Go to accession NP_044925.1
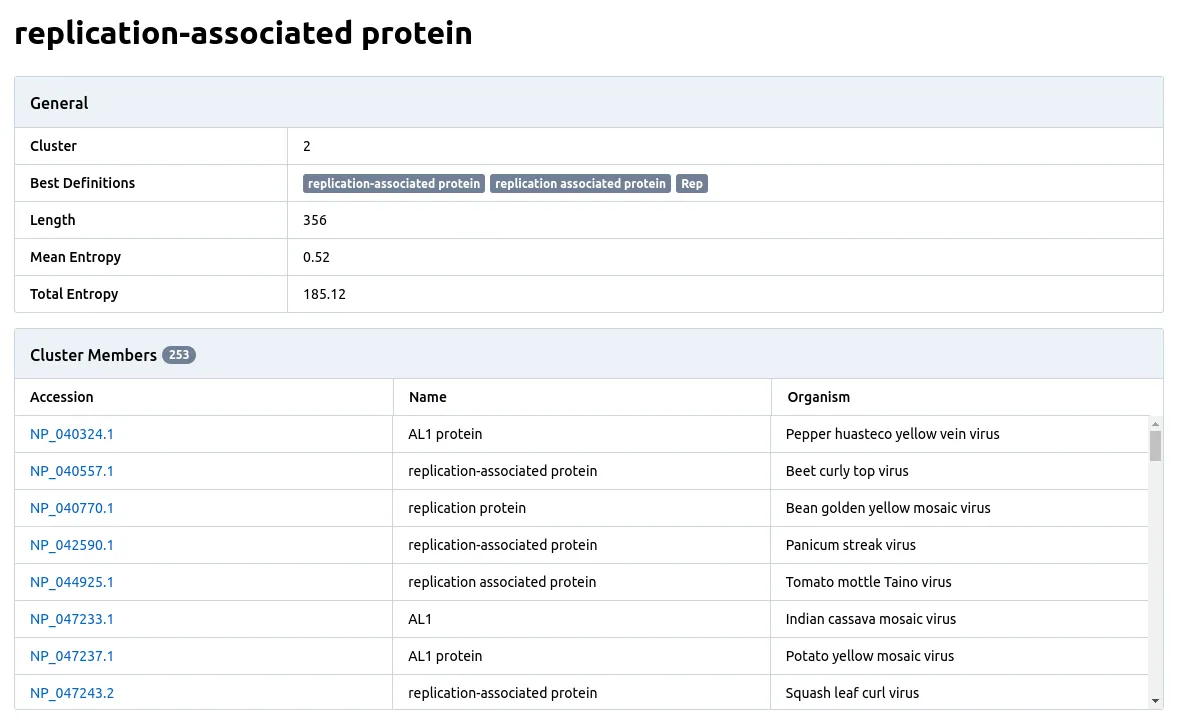The image size is (1177, 720). coord(72,582)
